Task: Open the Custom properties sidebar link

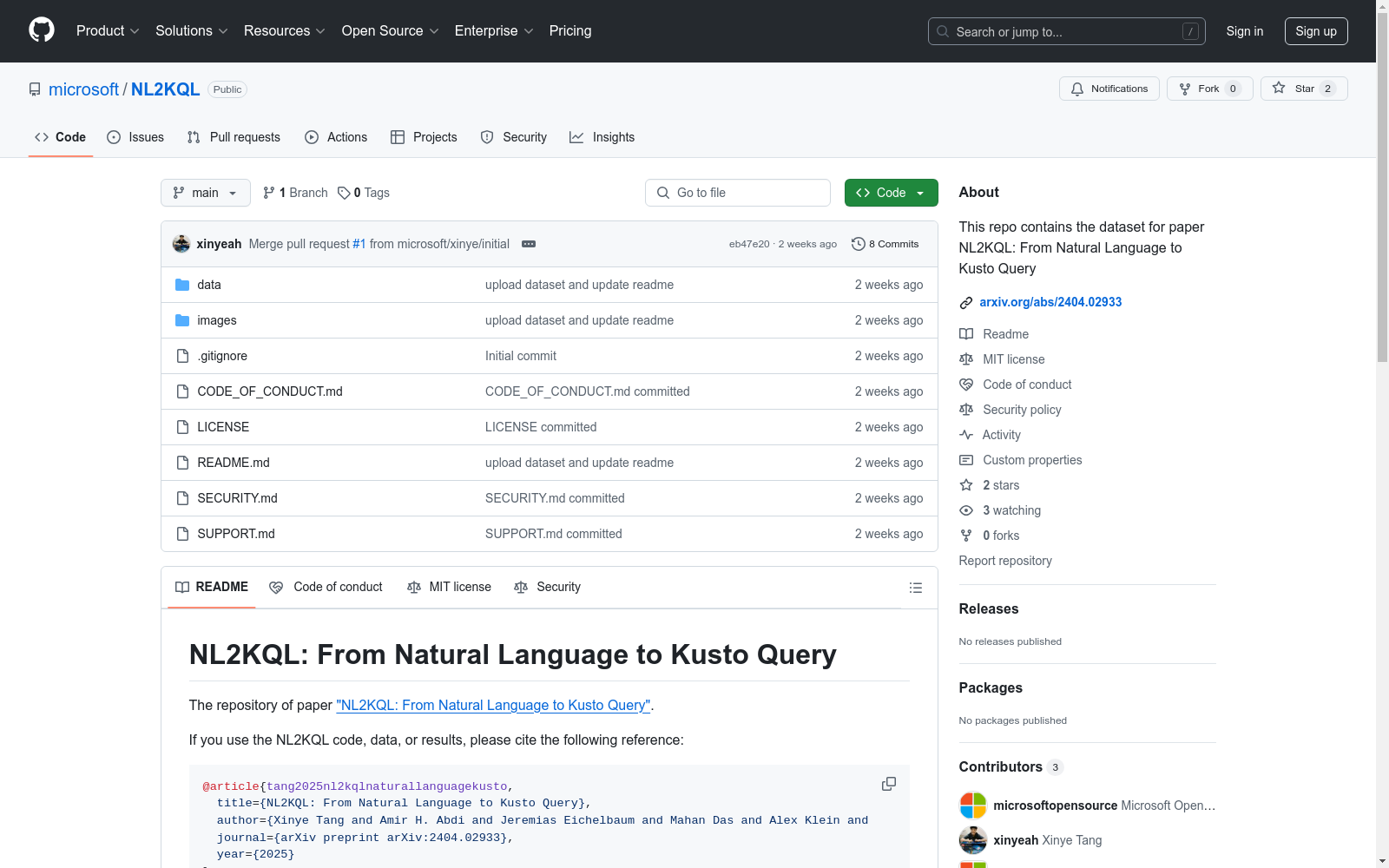Action: [1032, 460]
